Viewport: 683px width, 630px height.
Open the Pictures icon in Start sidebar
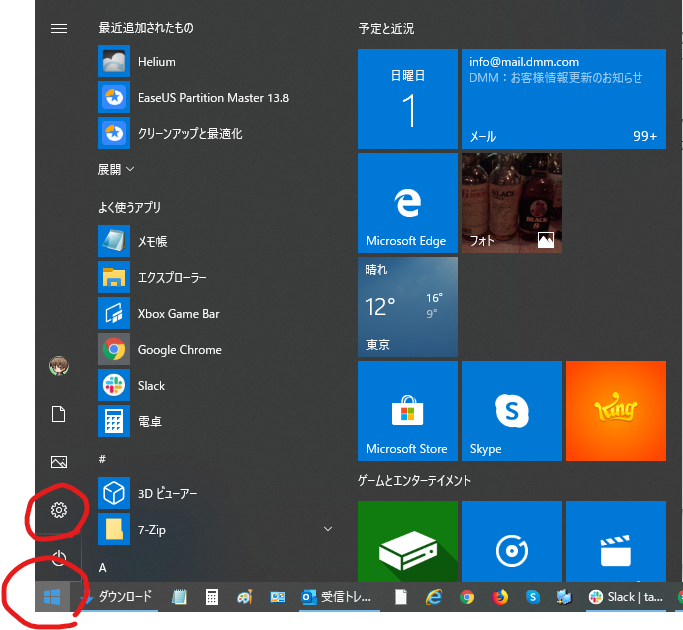(59, 462)
